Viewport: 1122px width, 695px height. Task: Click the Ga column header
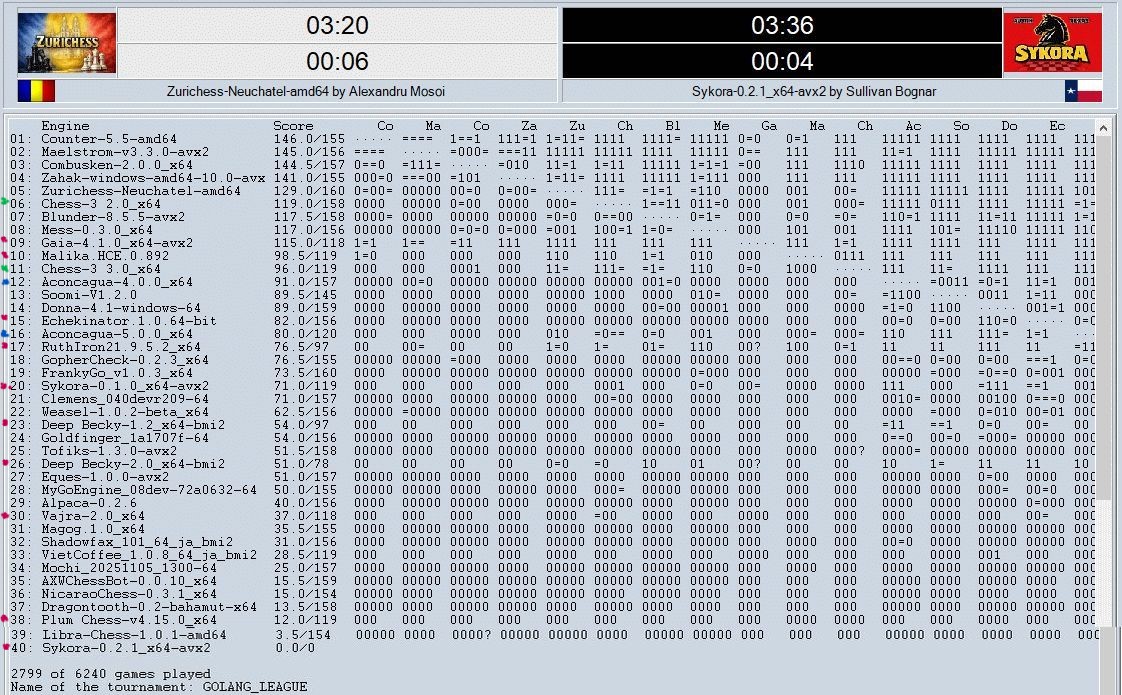769,126
